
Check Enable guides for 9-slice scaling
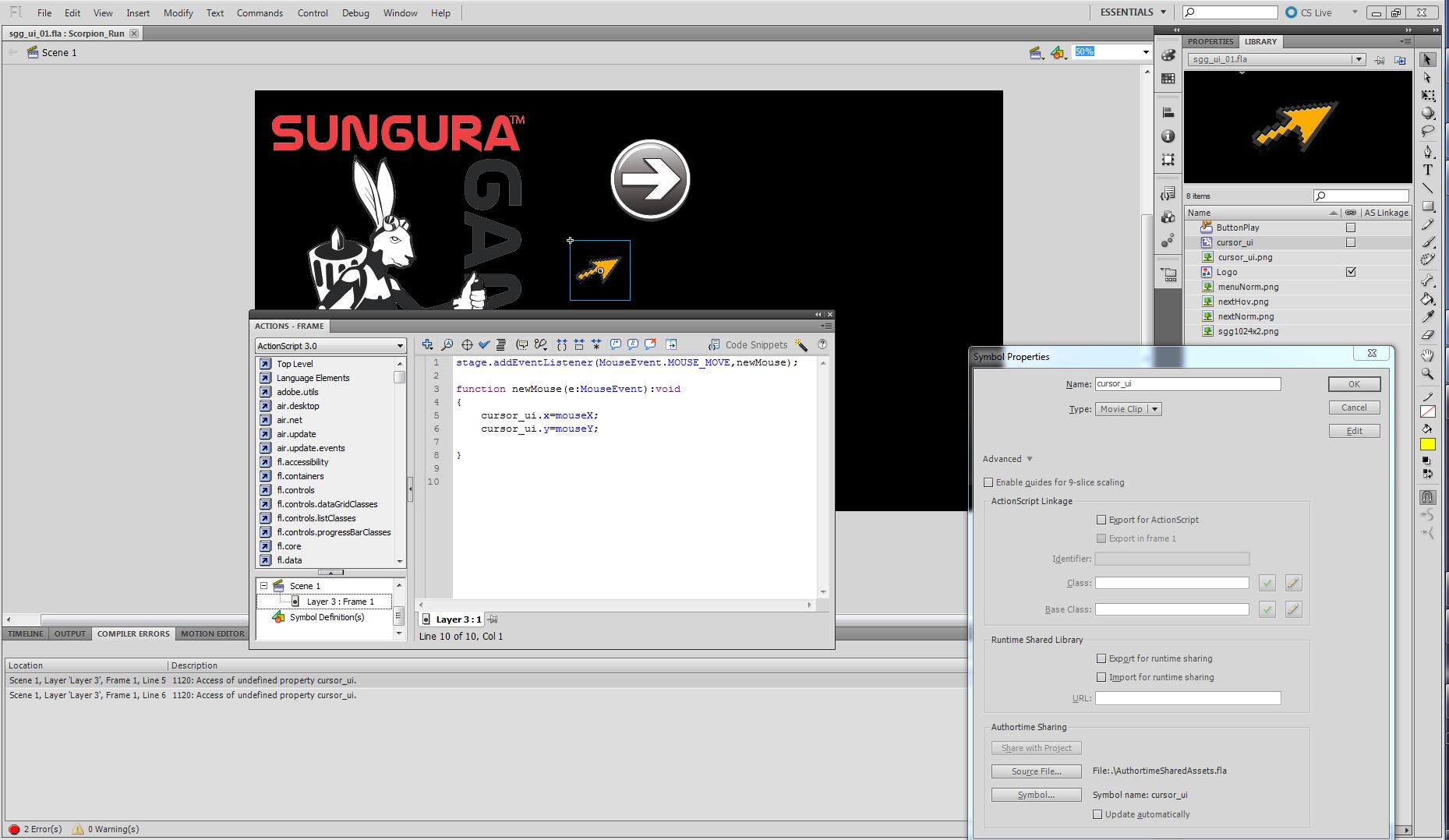pyautogui.click(x=988, y=482)
